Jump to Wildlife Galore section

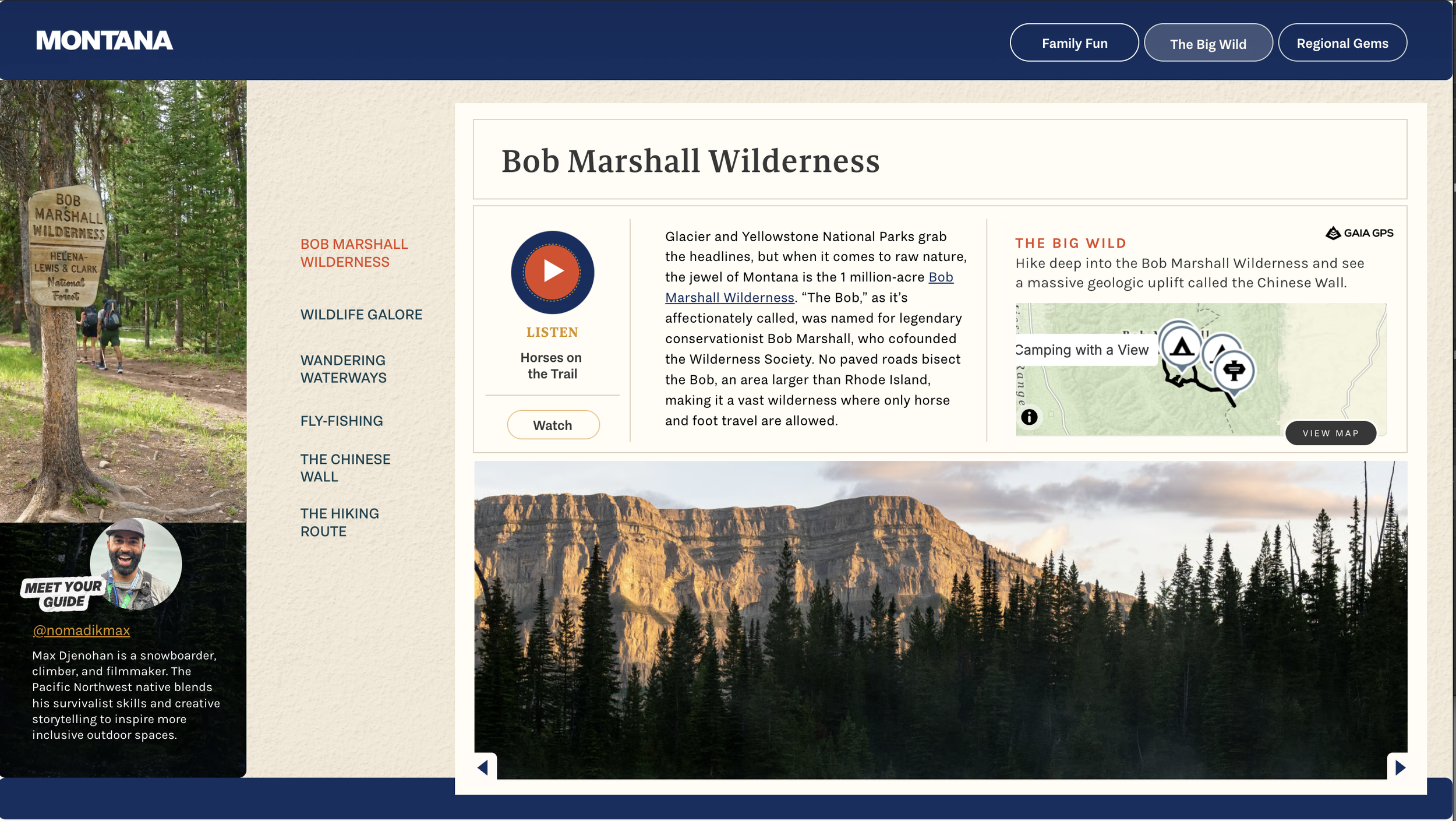pyautogui.click(x=361, y=315)
